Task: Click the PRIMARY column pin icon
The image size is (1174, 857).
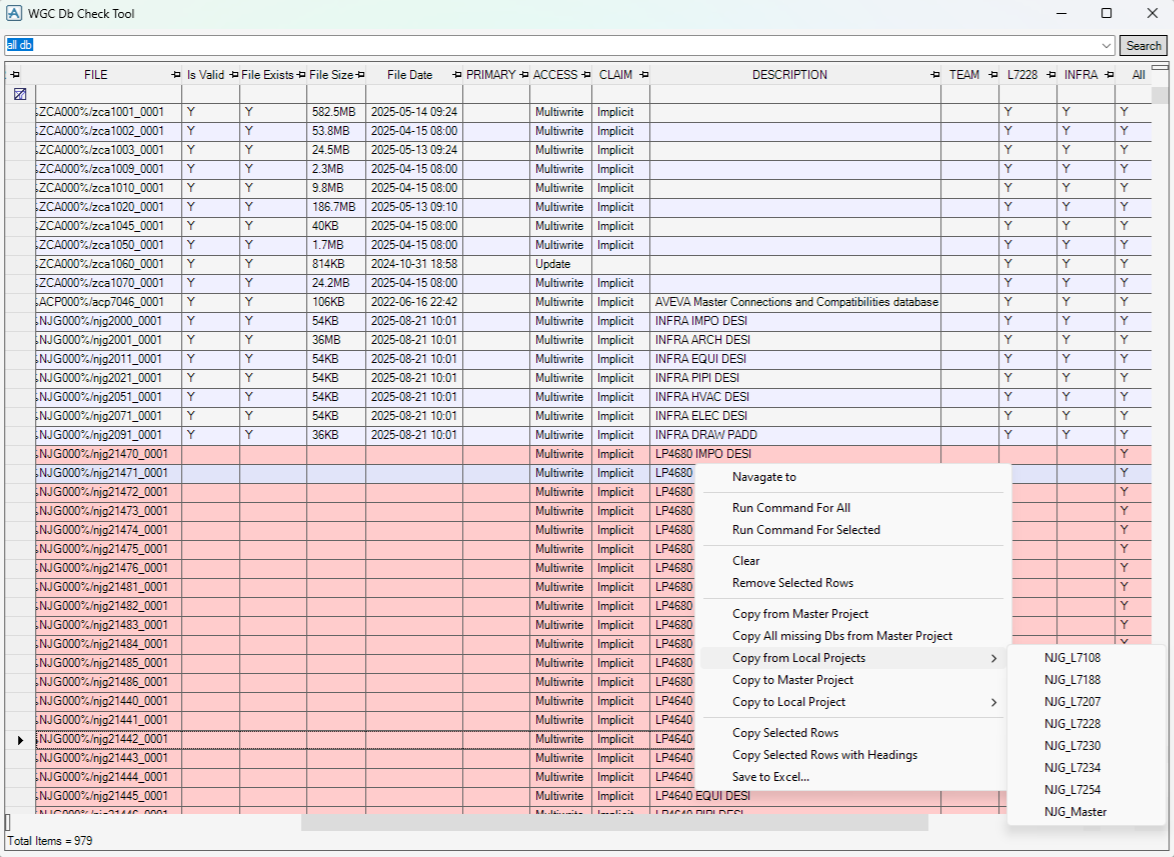Action: [x=524, y=75]
